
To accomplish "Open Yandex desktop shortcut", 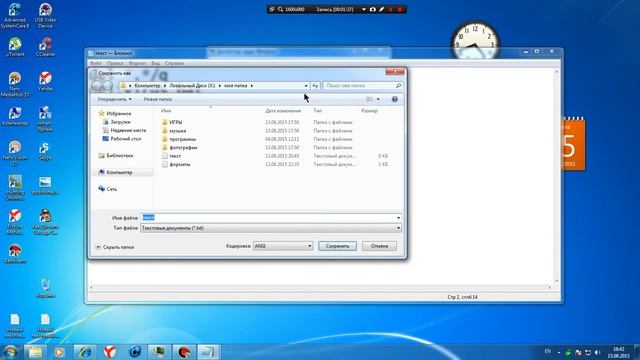I will [45, 81].
